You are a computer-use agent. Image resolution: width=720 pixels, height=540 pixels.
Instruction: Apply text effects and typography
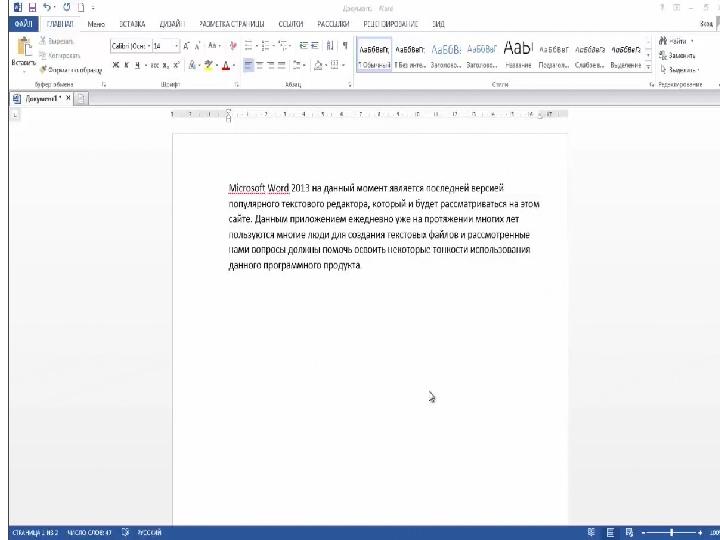(x=192, y=66)
